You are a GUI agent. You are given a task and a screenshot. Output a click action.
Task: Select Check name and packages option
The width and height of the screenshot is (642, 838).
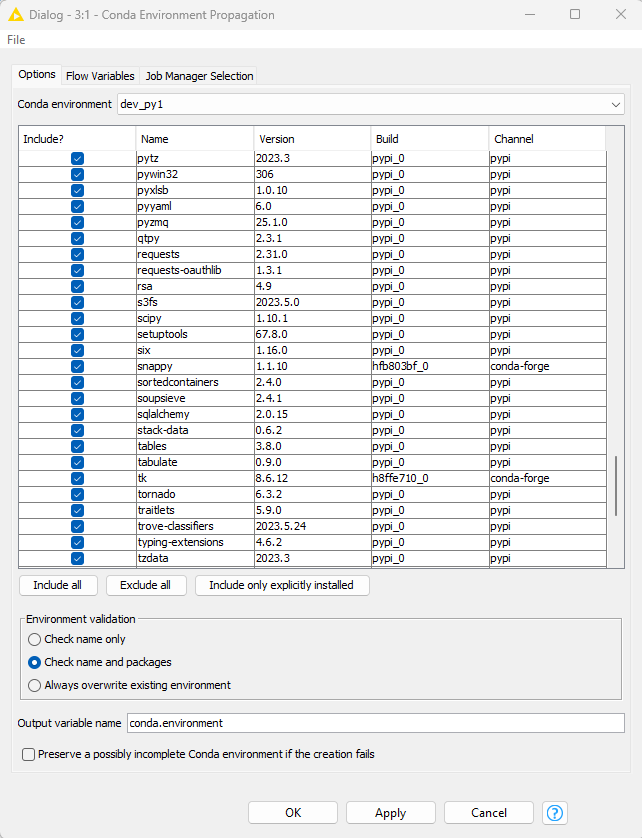(34, 662)
